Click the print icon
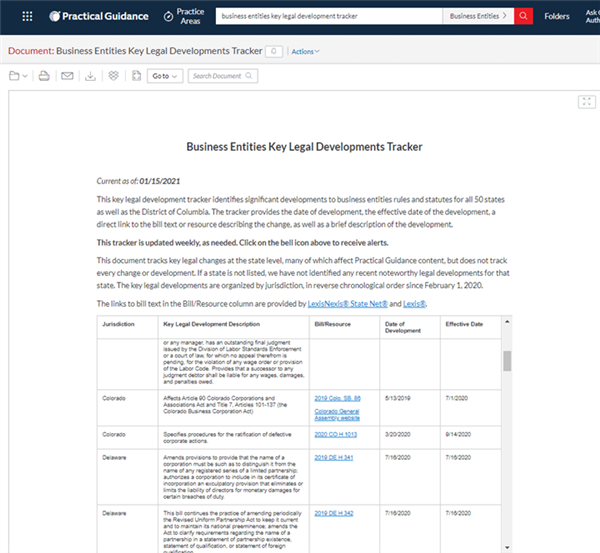Image resolution: width=600 pixels, height=553 pixels. pos(44,76)
